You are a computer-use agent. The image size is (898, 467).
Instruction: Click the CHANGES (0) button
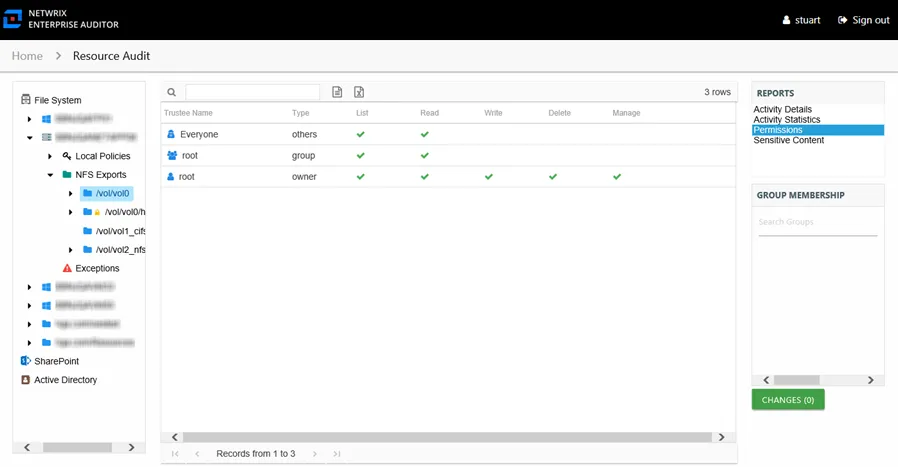click(788, 399)
